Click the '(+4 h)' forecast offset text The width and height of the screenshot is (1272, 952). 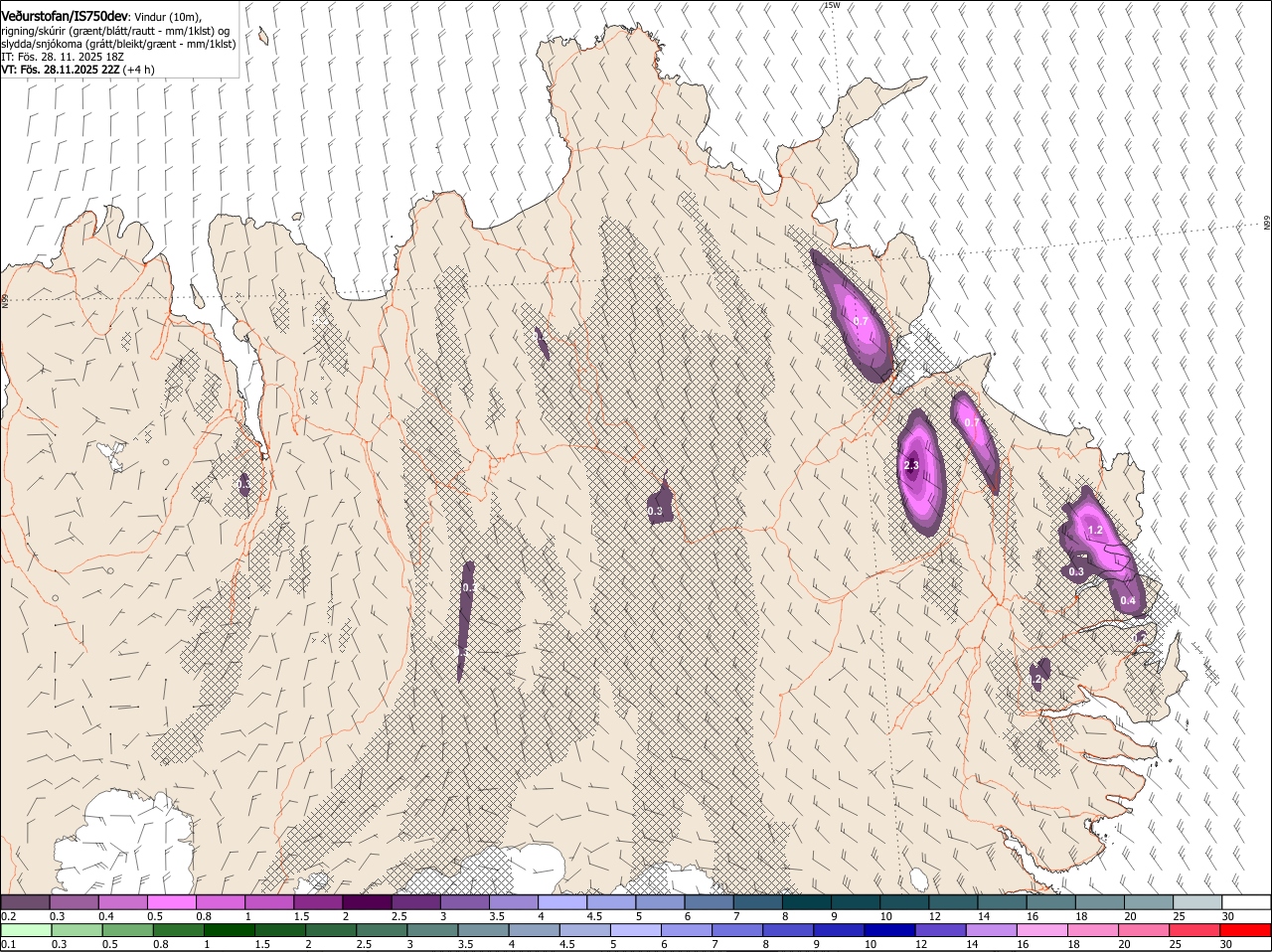pos(139,70)
